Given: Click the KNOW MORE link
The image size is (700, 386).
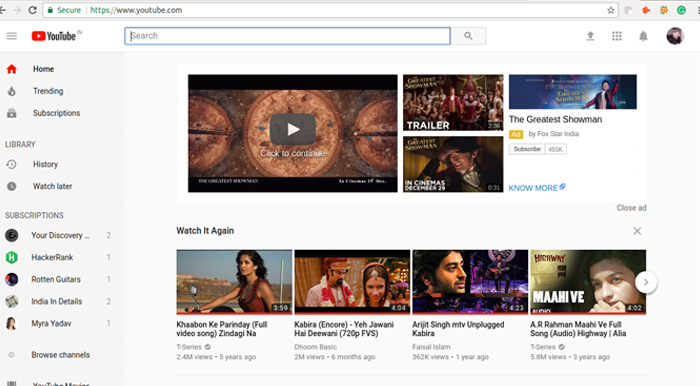Looking at the screenshot, I should [537, 188].
